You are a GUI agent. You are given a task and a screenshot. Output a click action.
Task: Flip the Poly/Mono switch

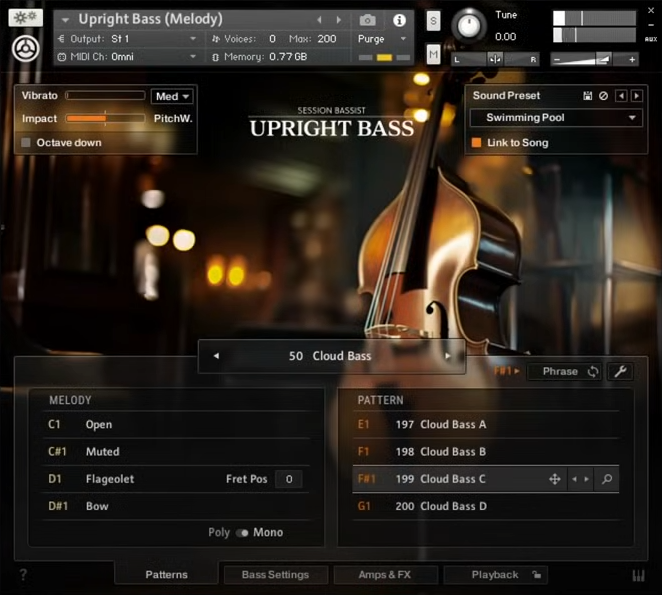click(x=242, y=533)
